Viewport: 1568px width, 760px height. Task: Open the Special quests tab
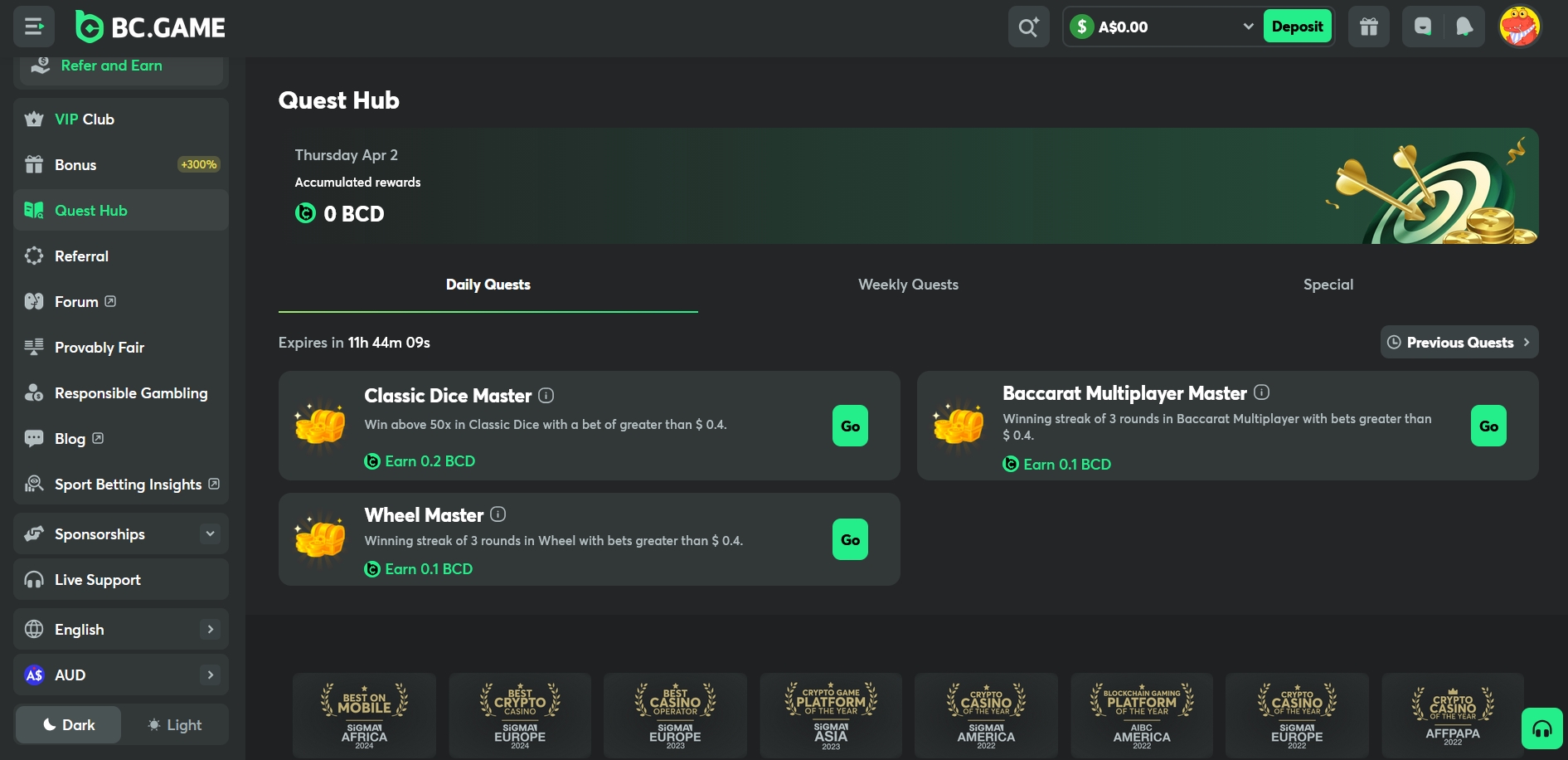point(1328,284)
